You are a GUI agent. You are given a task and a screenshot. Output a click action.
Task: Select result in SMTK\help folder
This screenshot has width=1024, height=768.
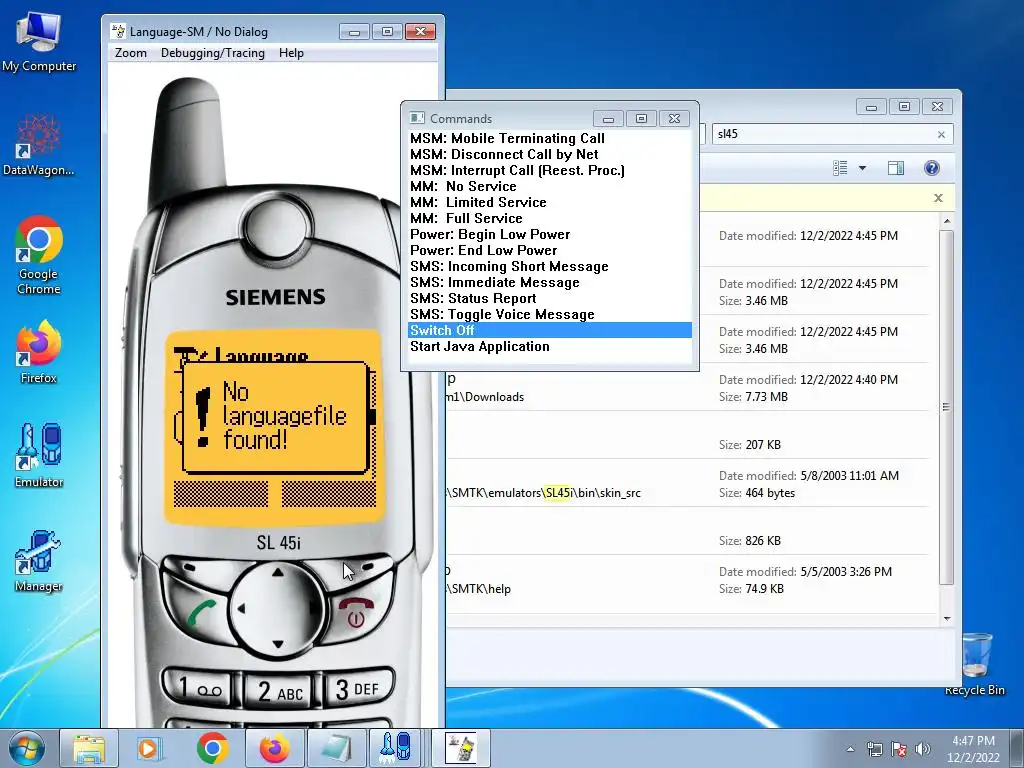coord(687,580)
